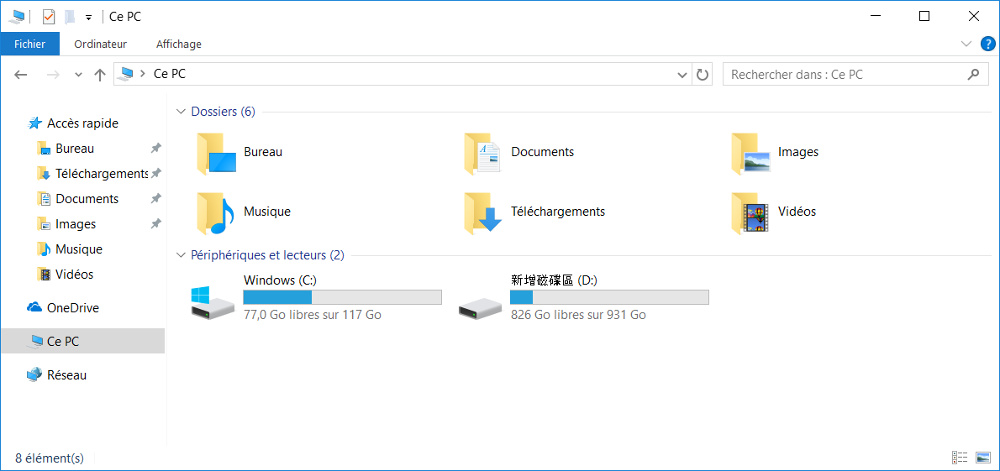Screen dimensions: 1000x471
Task: Refresh the current location
Action: point(703,75)
